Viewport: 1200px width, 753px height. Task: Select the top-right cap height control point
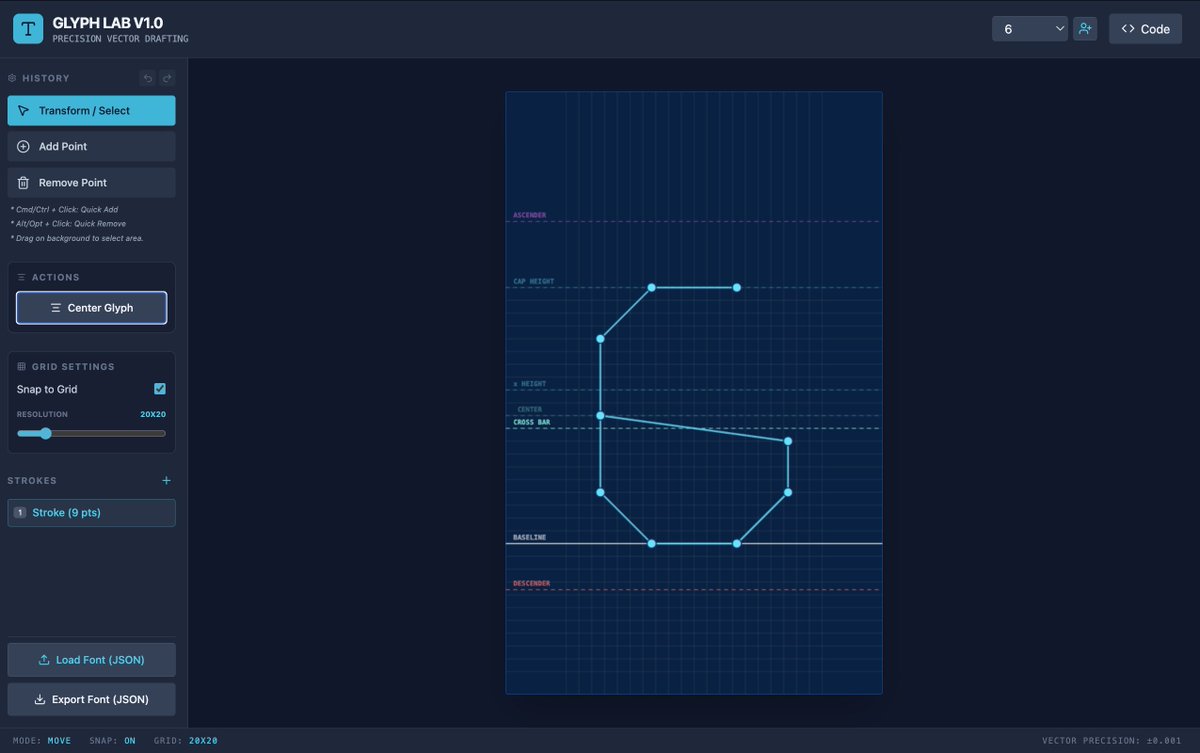[737, 288]
